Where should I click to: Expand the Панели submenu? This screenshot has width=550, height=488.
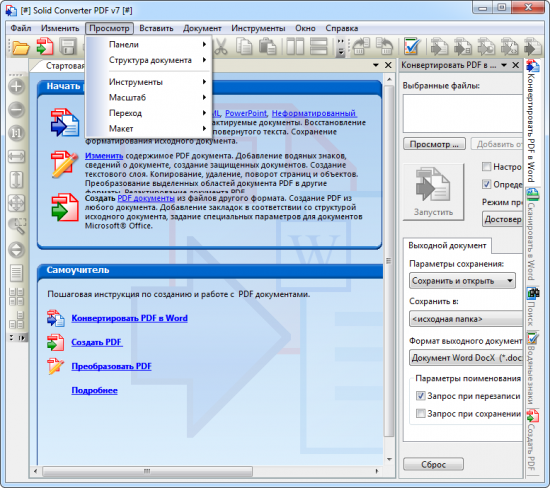149,45
